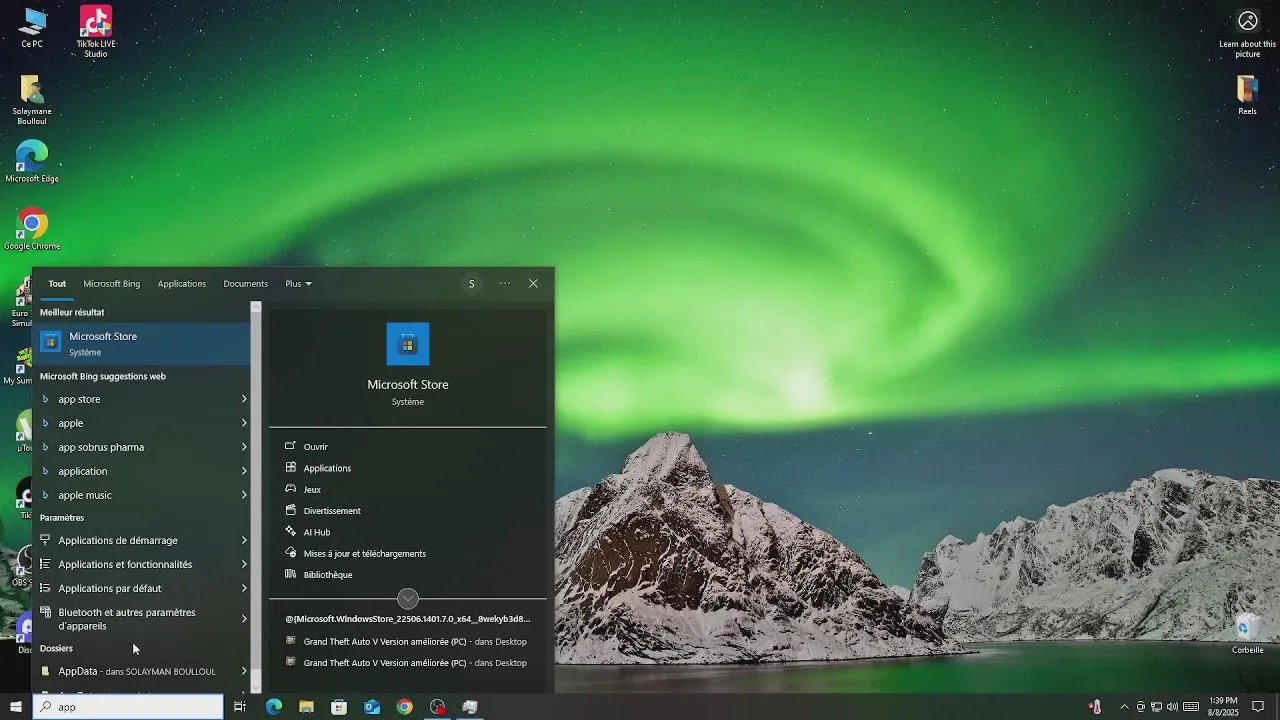Open the search panel options (three dots)
This screenshot has width=1280, height=720.
pyautogui.click(x=505, y=284)
